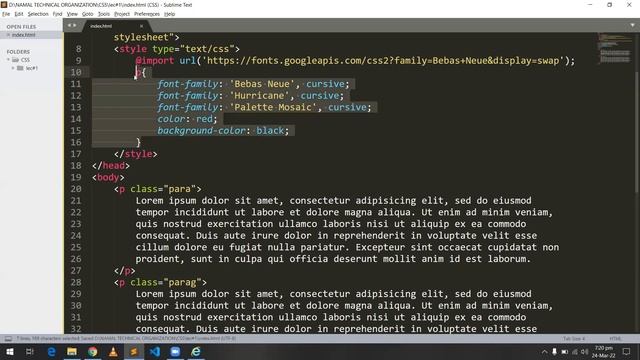
Task: Open the tab list dropdown arrow
Action: tap(632, 25)
